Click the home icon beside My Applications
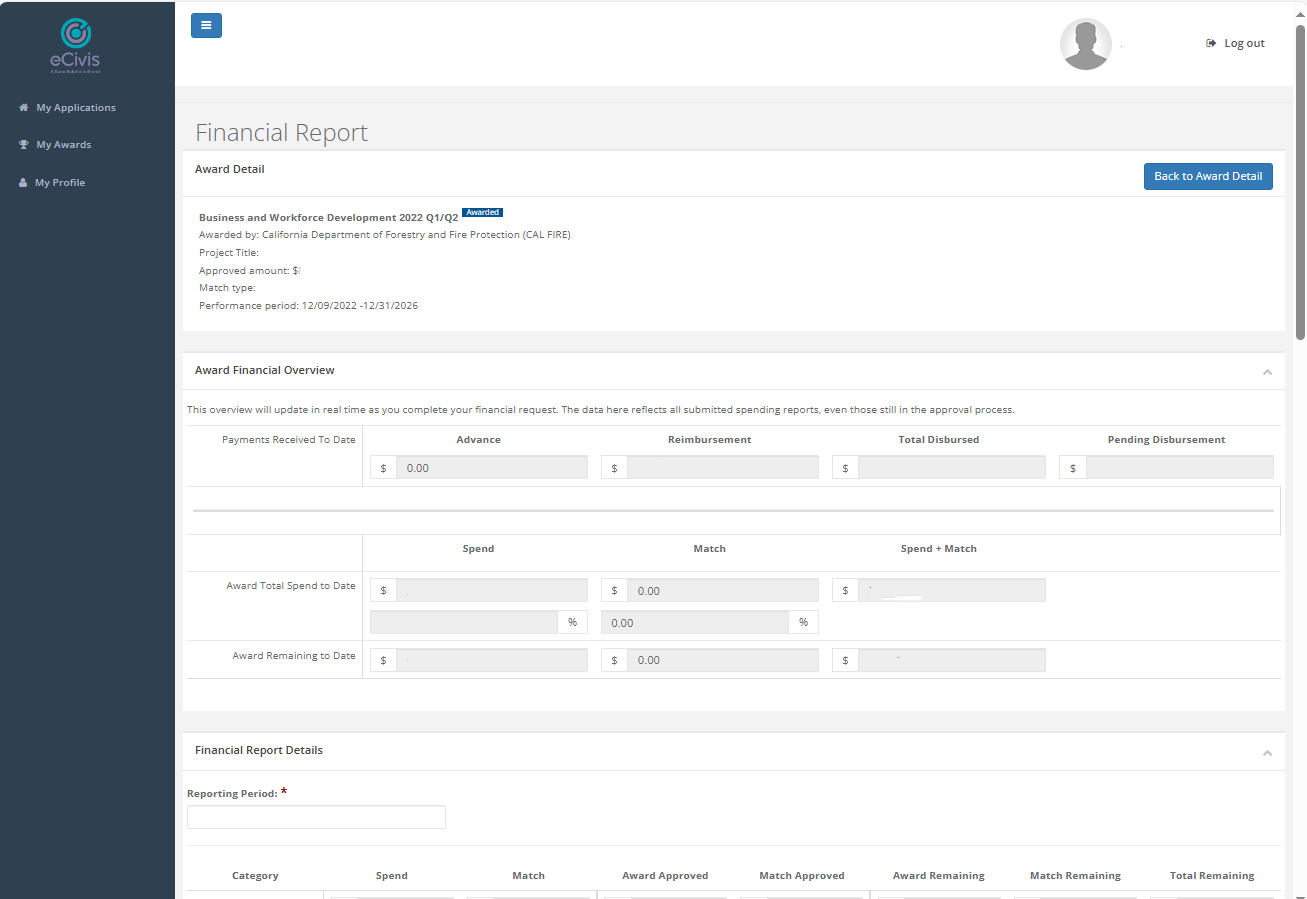 coord(23,108)
